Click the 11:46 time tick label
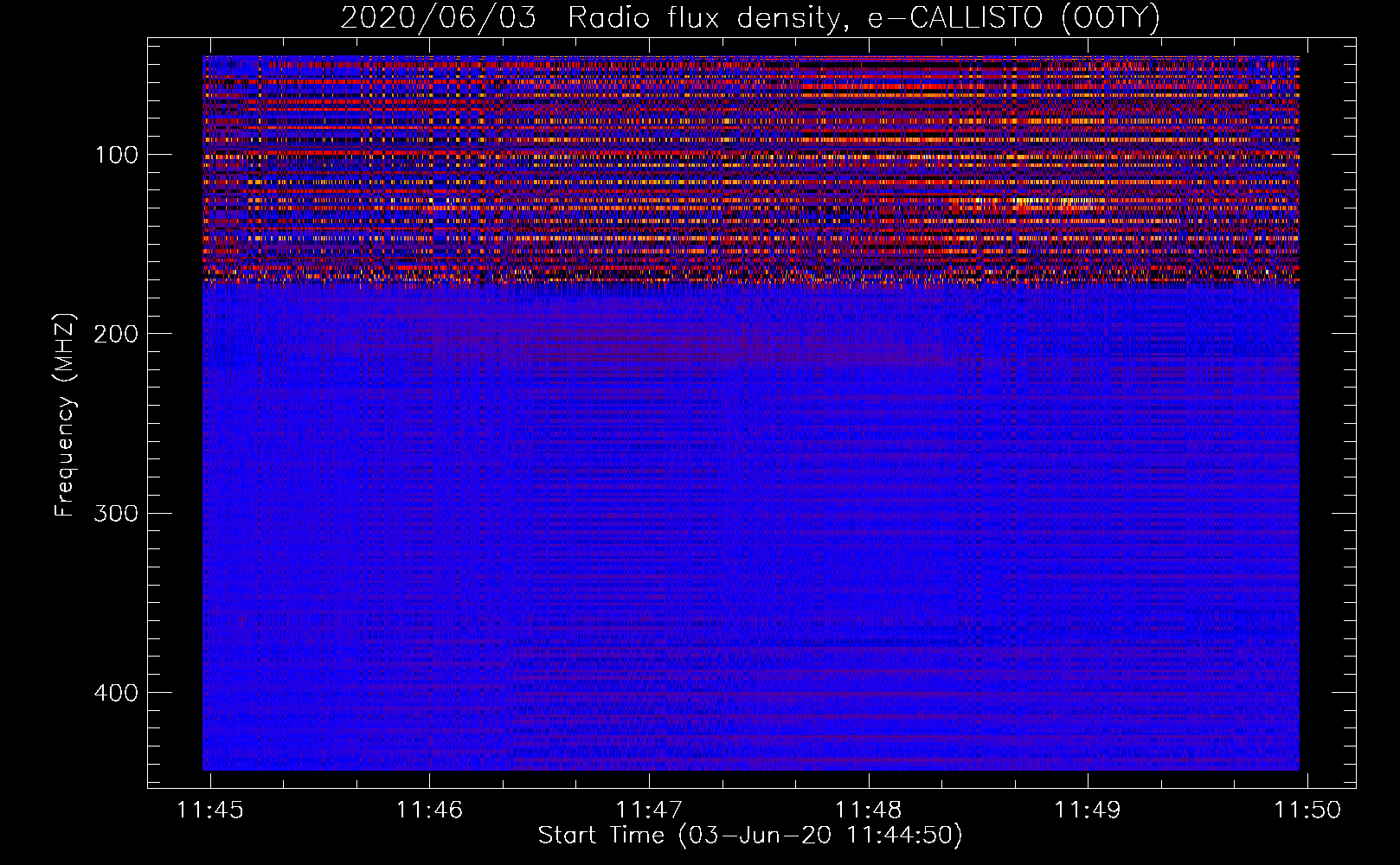This screenshot has height=865, width=1400. click(429, 810)
